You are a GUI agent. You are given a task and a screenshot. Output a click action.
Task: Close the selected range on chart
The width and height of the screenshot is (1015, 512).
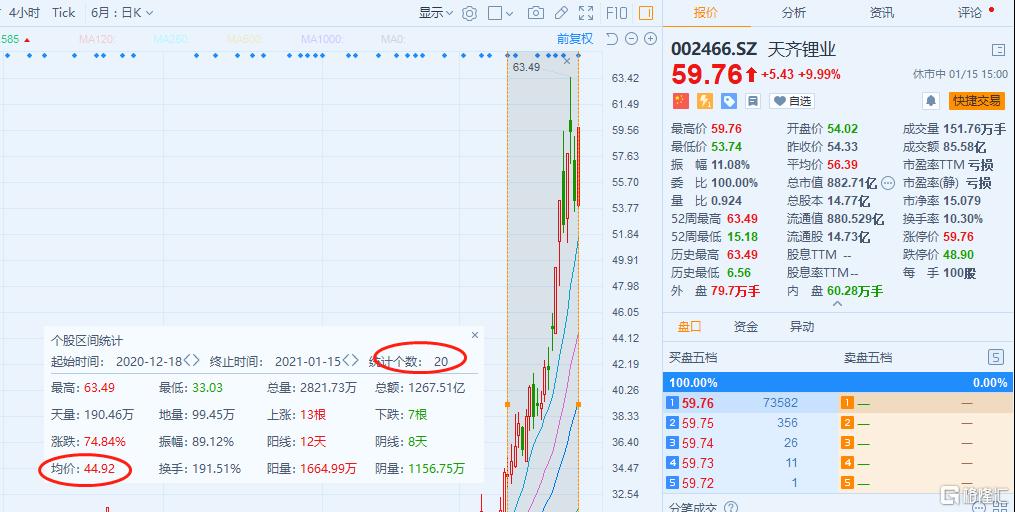coord(567,61)
